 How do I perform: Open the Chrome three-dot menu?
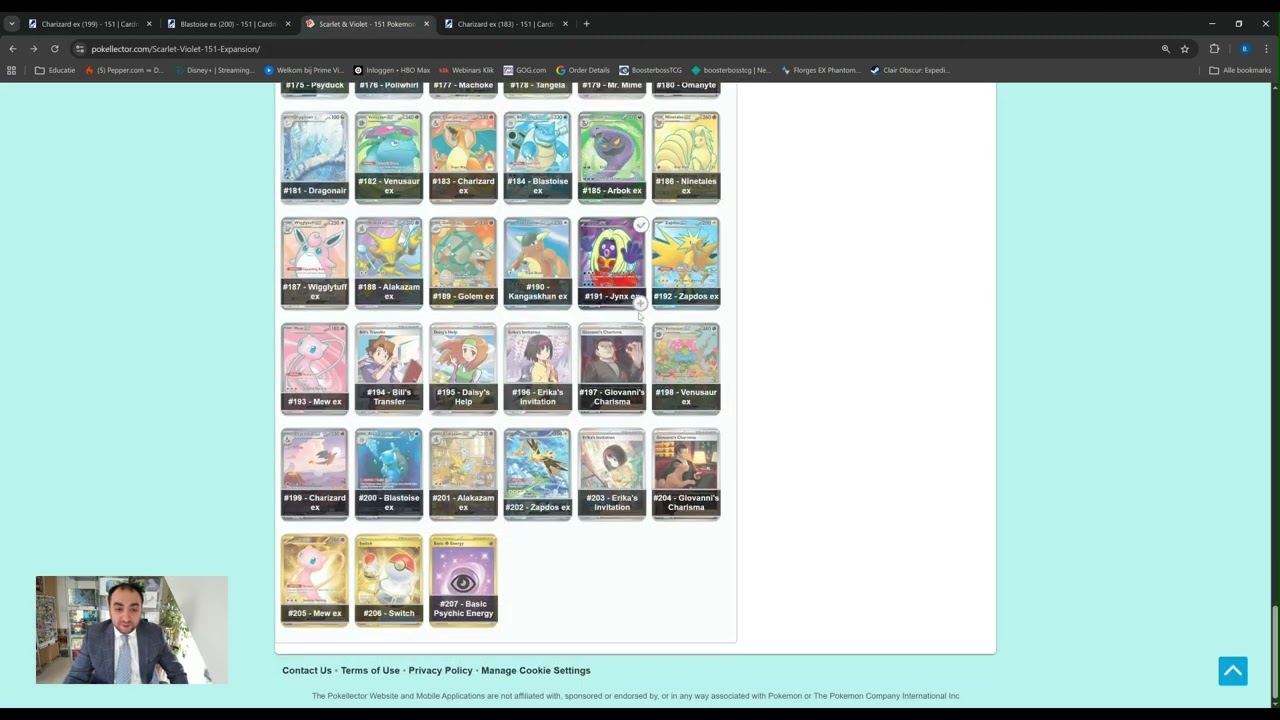(1266, 49)
